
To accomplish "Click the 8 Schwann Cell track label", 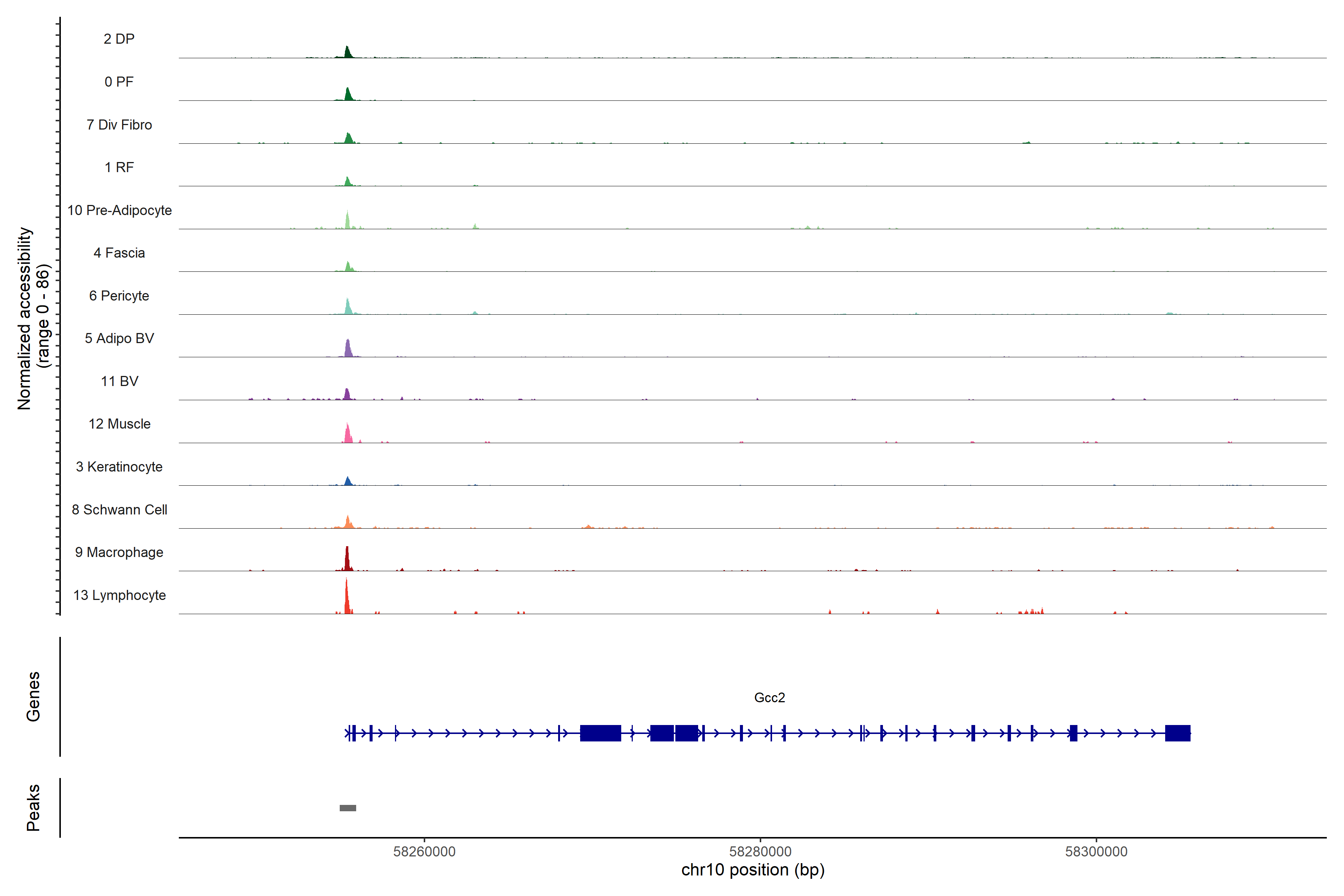I will 119,510.
